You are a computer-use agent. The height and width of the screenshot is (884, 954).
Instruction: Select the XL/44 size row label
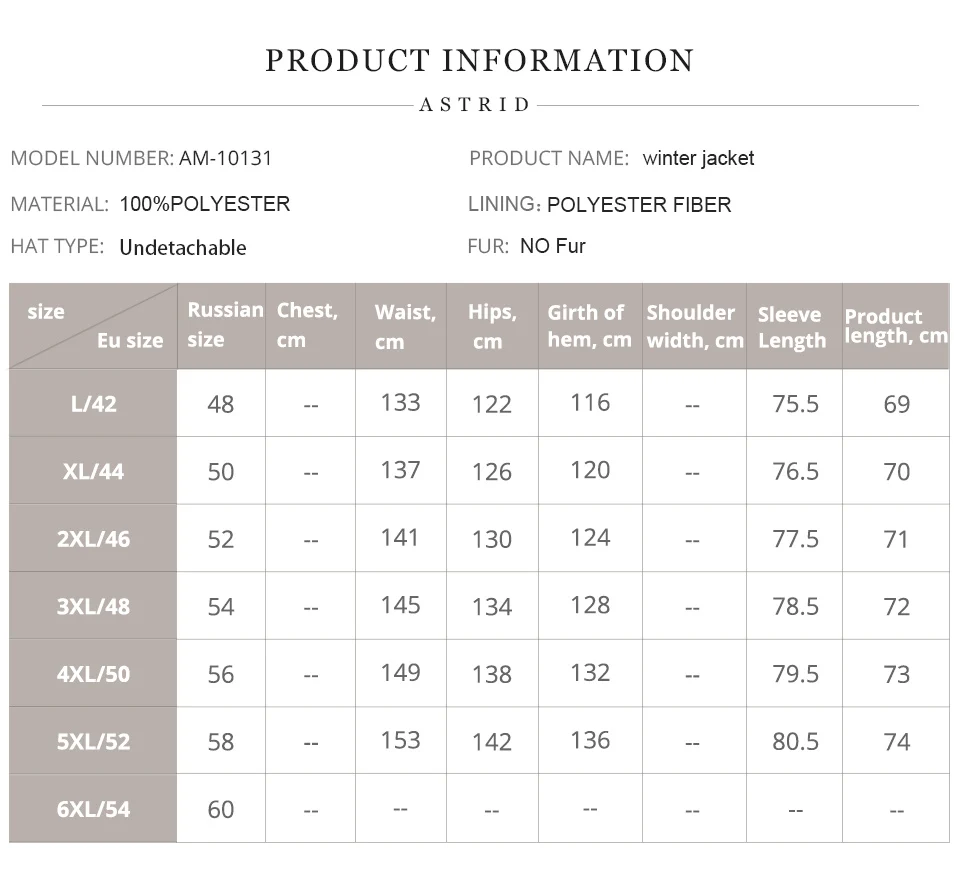tap(93, 471)
